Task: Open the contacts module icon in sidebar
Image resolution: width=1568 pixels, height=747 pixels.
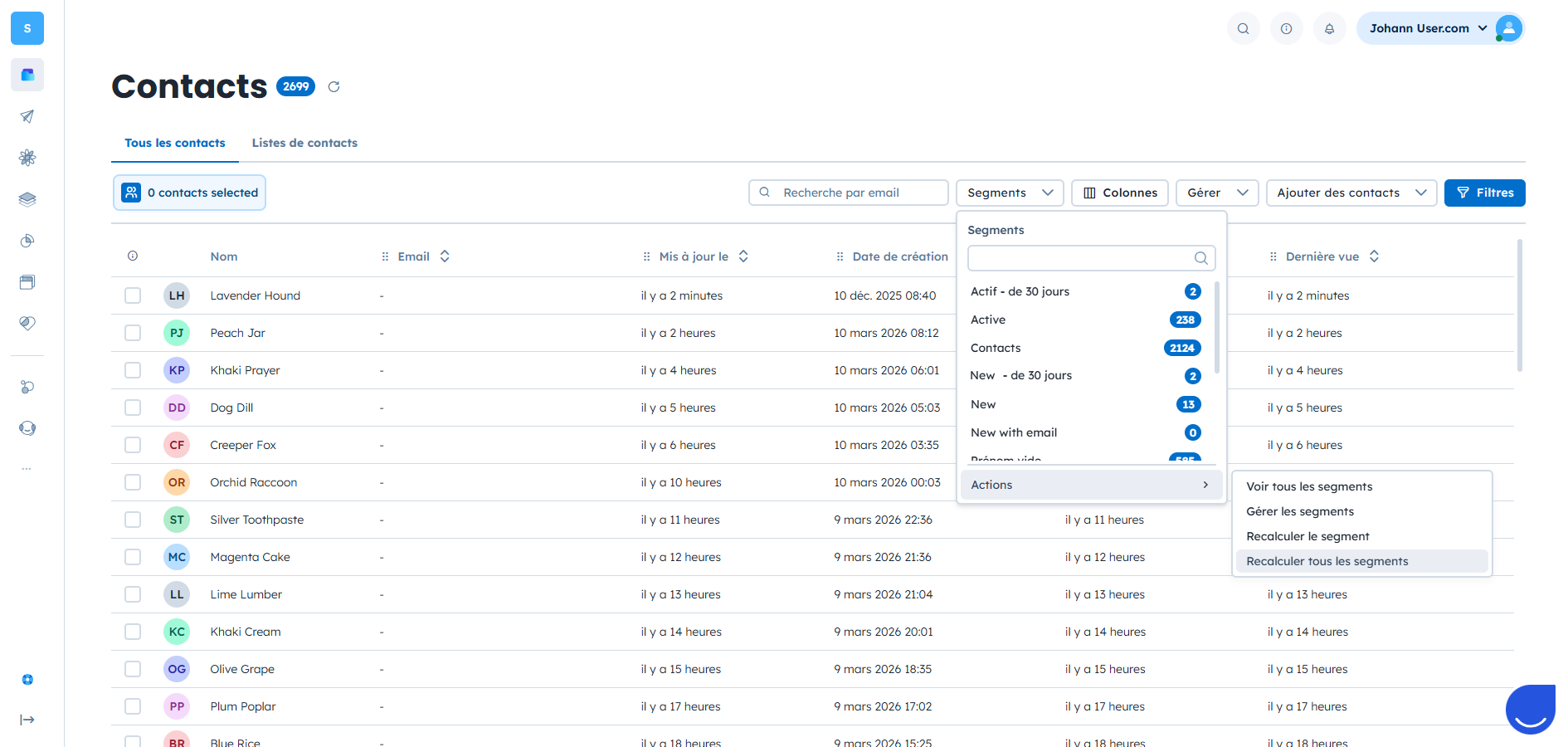Action: (x=27, y=75)
